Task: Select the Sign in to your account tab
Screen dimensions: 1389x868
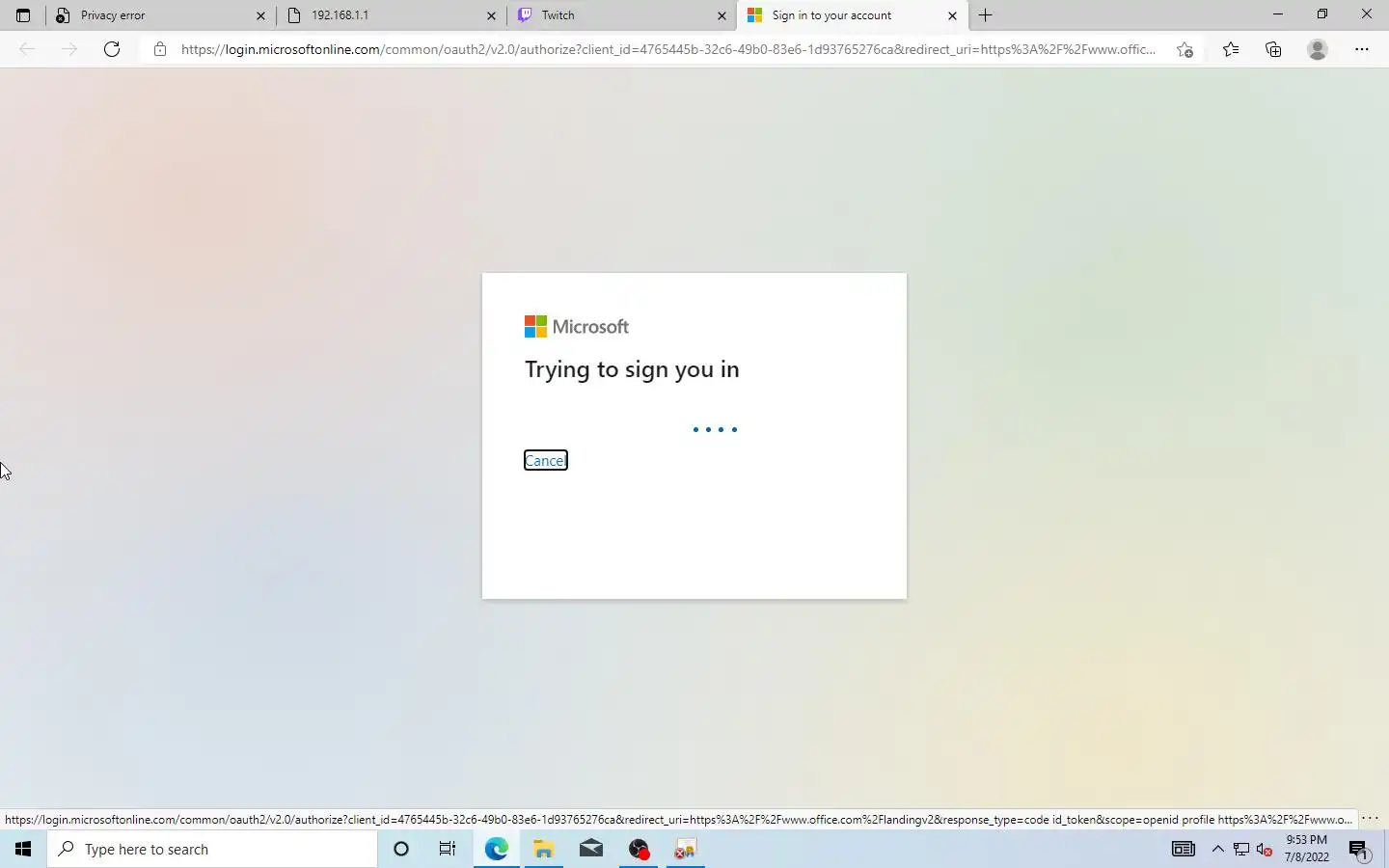Action: pyautogui.click(x=852, y=15)
